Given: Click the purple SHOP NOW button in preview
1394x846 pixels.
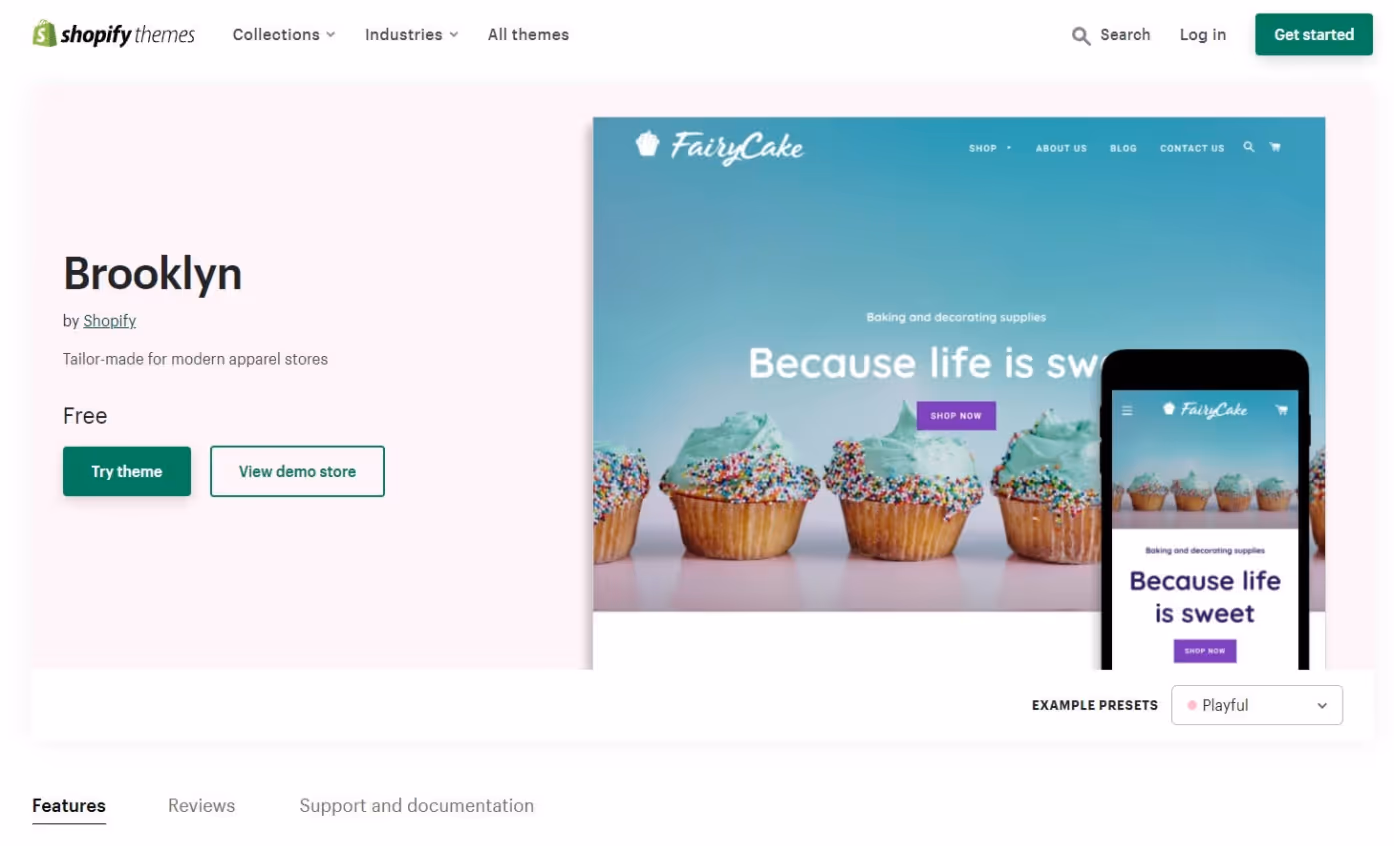Looking at the screenshot, I should coord(956,415).
